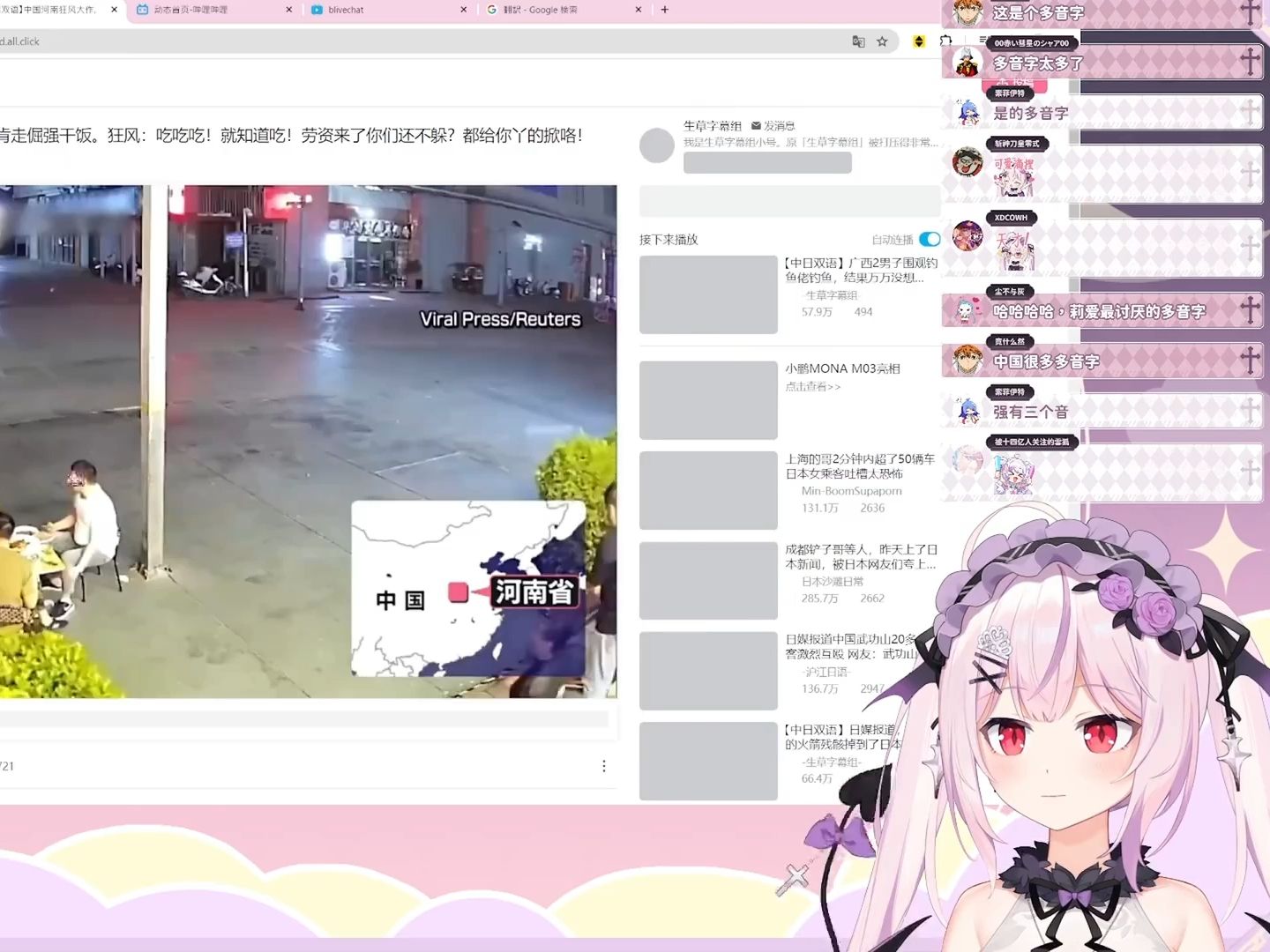1270x952 pixels.
Task: Click avatar of chat user XDCOWH
Action: click(967, 236)
